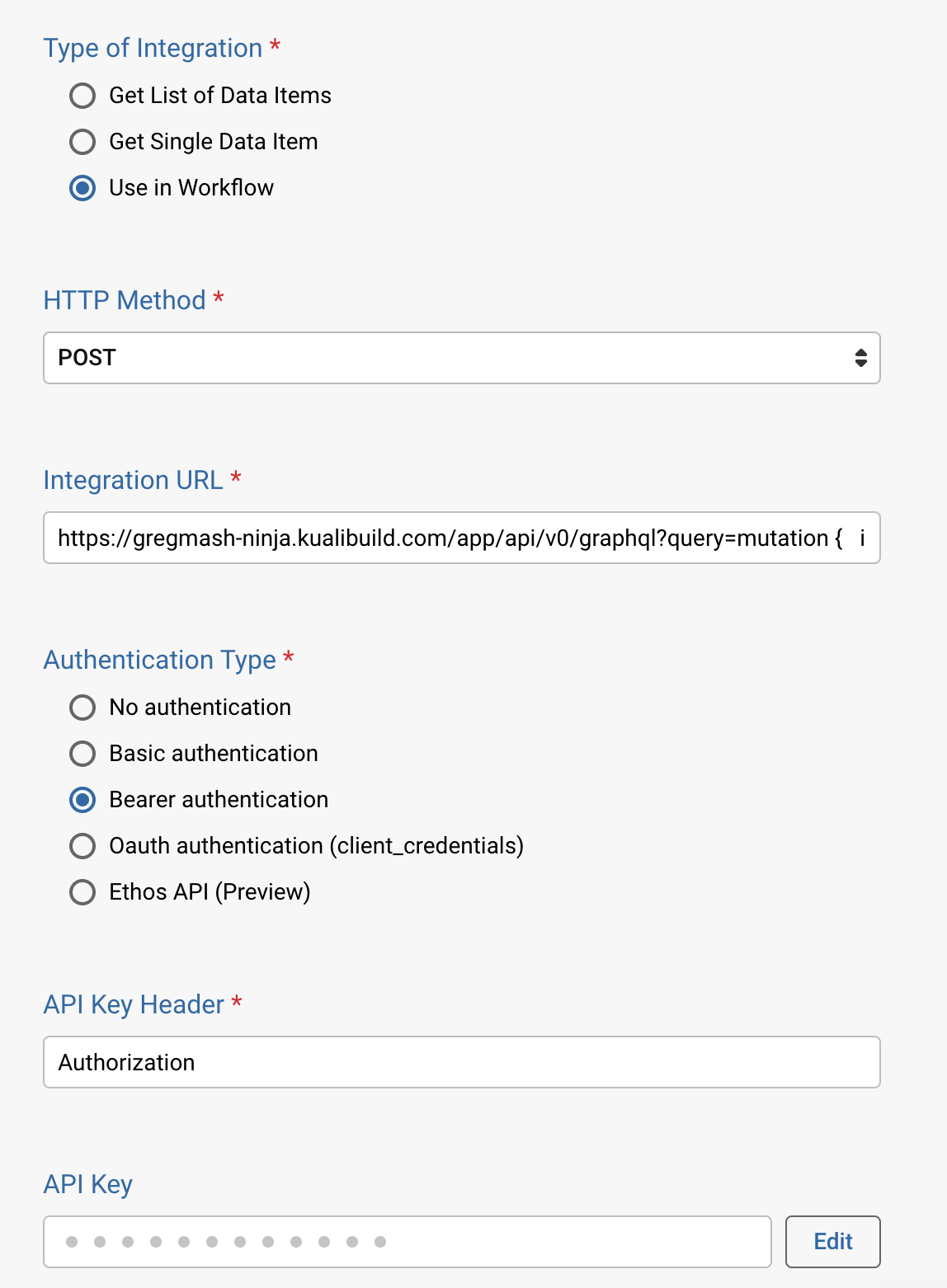947x1288 pixels.
Task: Click the "HTTP Method" label
Action: tap(123, 300)
